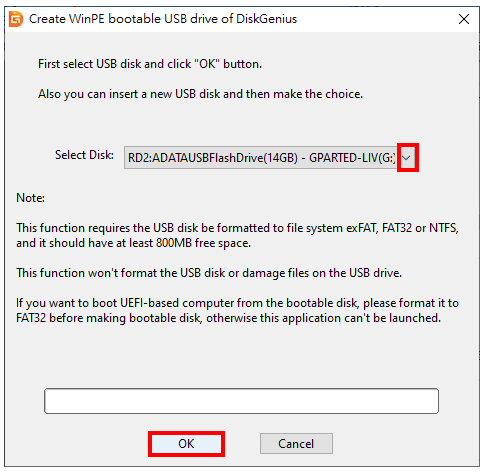The width and height of the screenshot is (487, 473).
Task: Click the "FAT32 before making bootable disk" line
Action: point(228,318)
